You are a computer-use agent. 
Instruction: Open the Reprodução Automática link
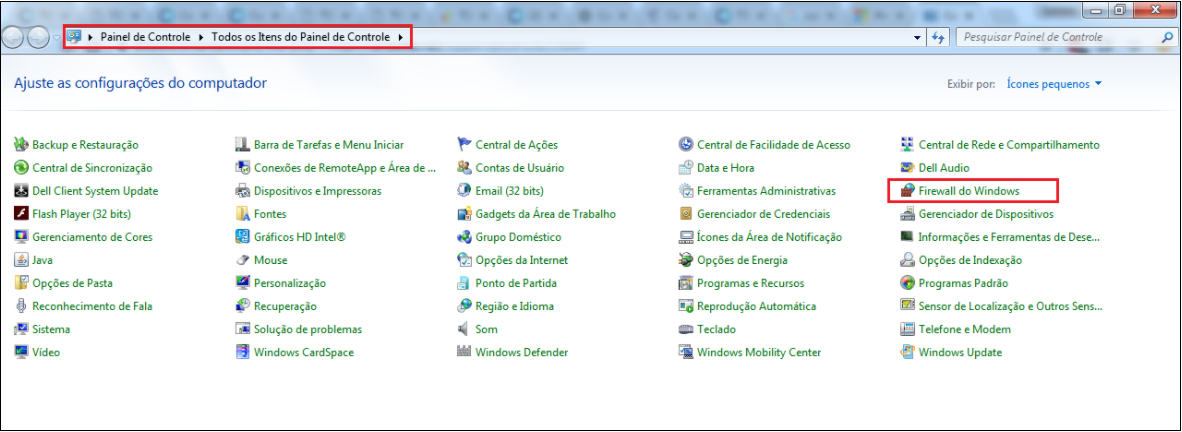click(757, 306)
